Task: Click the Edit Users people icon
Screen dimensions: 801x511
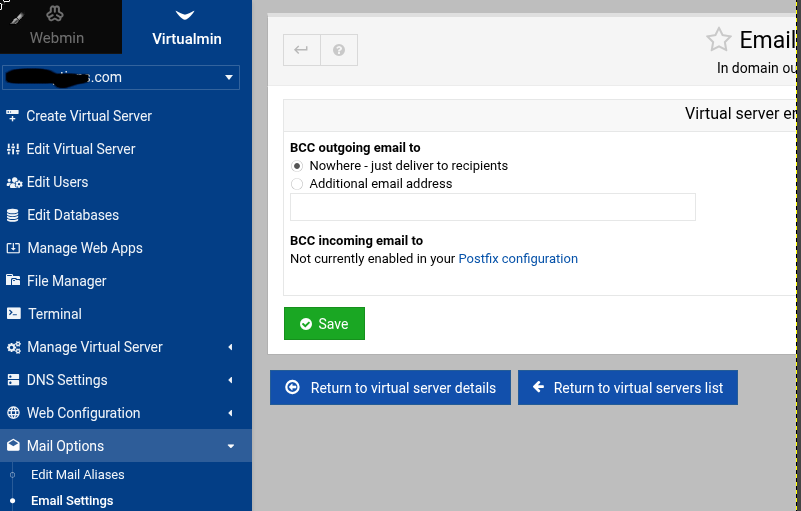Action: 14,182
